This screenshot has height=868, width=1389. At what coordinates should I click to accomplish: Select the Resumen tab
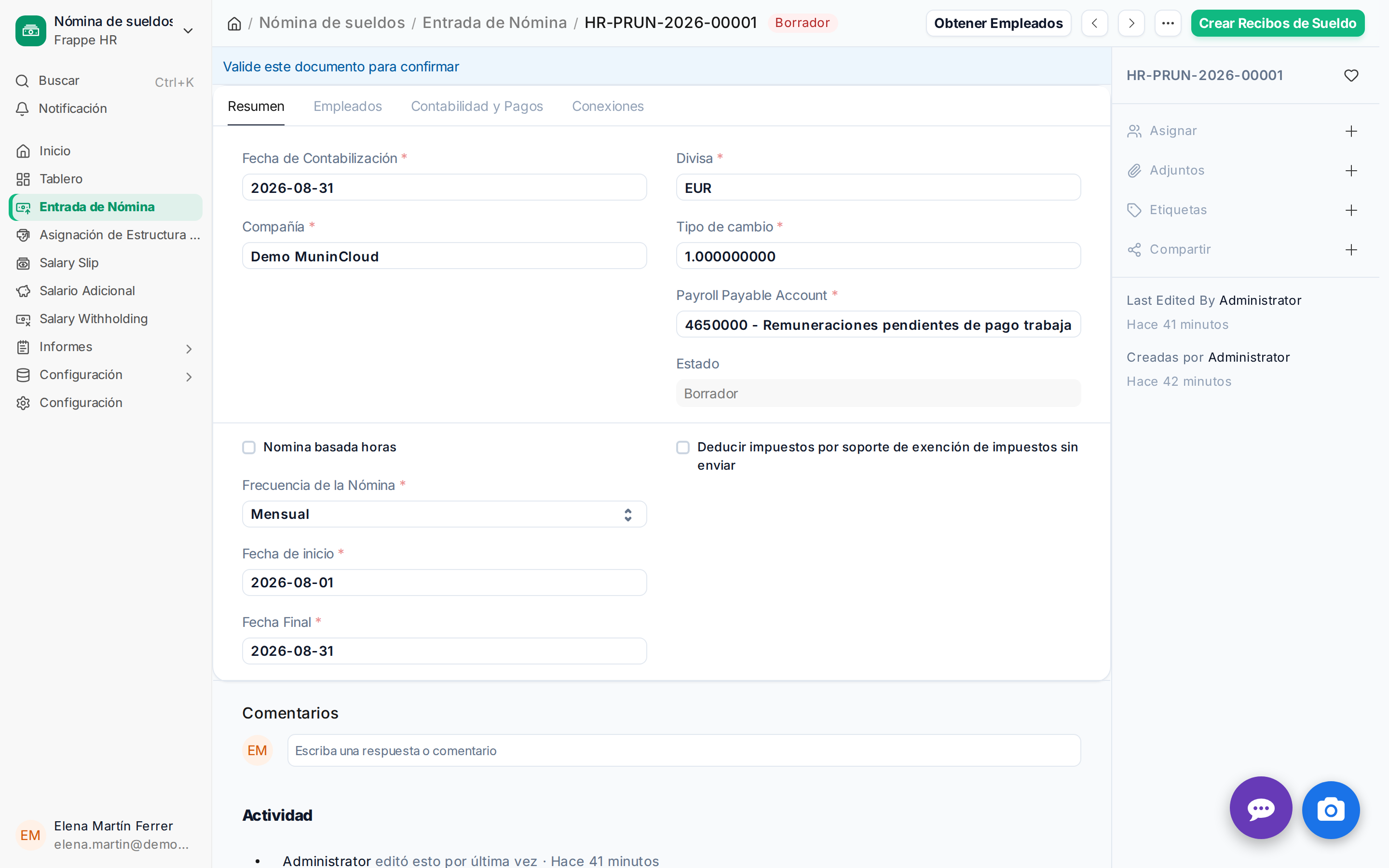click(x=256, y=107)
